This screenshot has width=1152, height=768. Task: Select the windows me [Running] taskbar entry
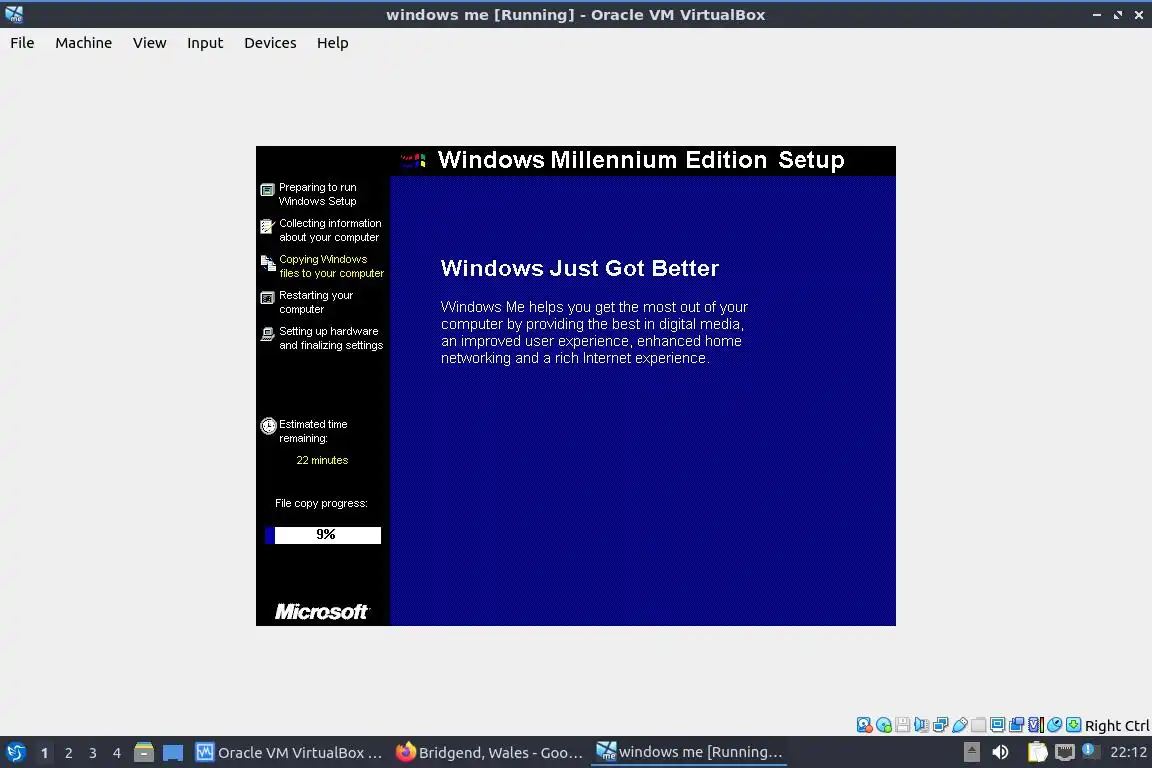(689, 752)
